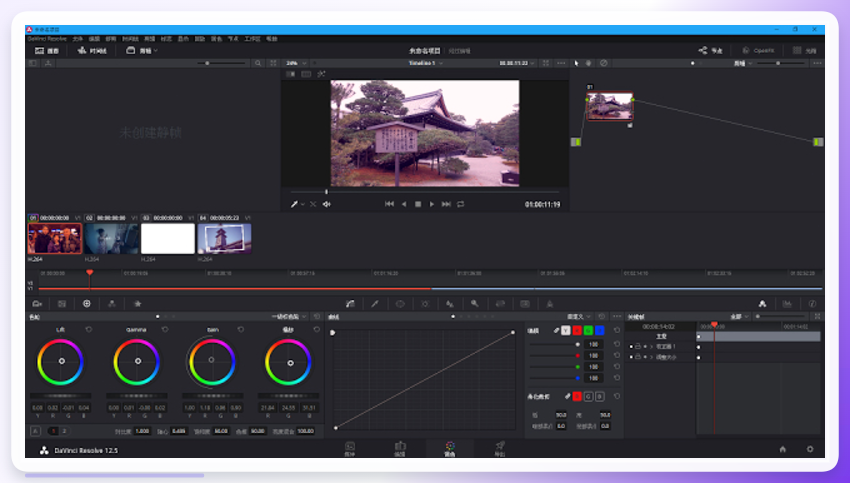This screenshot has height=483, width=850.
Task: Open the color wheels mode dropdown
Action: click(289, 317)
